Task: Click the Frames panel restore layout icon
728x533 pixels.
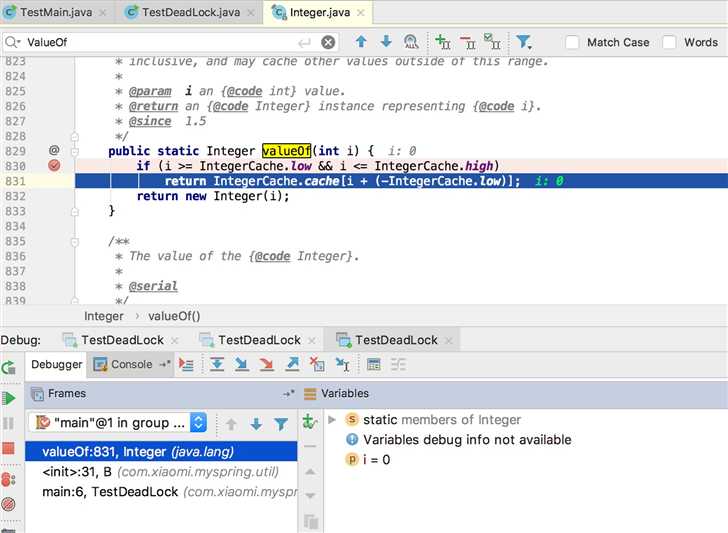Action: point(288,394)
